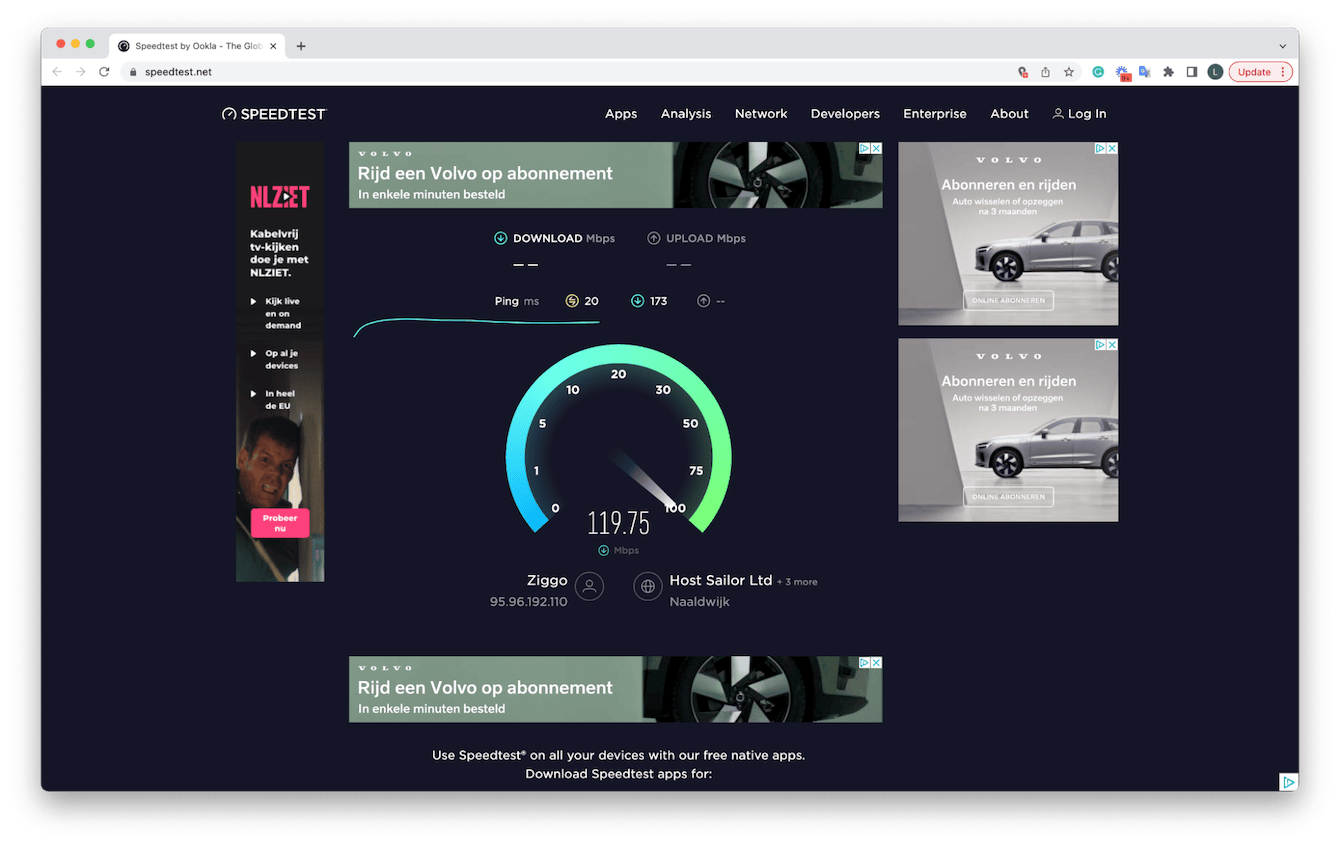Click the globe server icon beside Host Sailor
Screen dimensions: 1340x846
pos(648,587)
